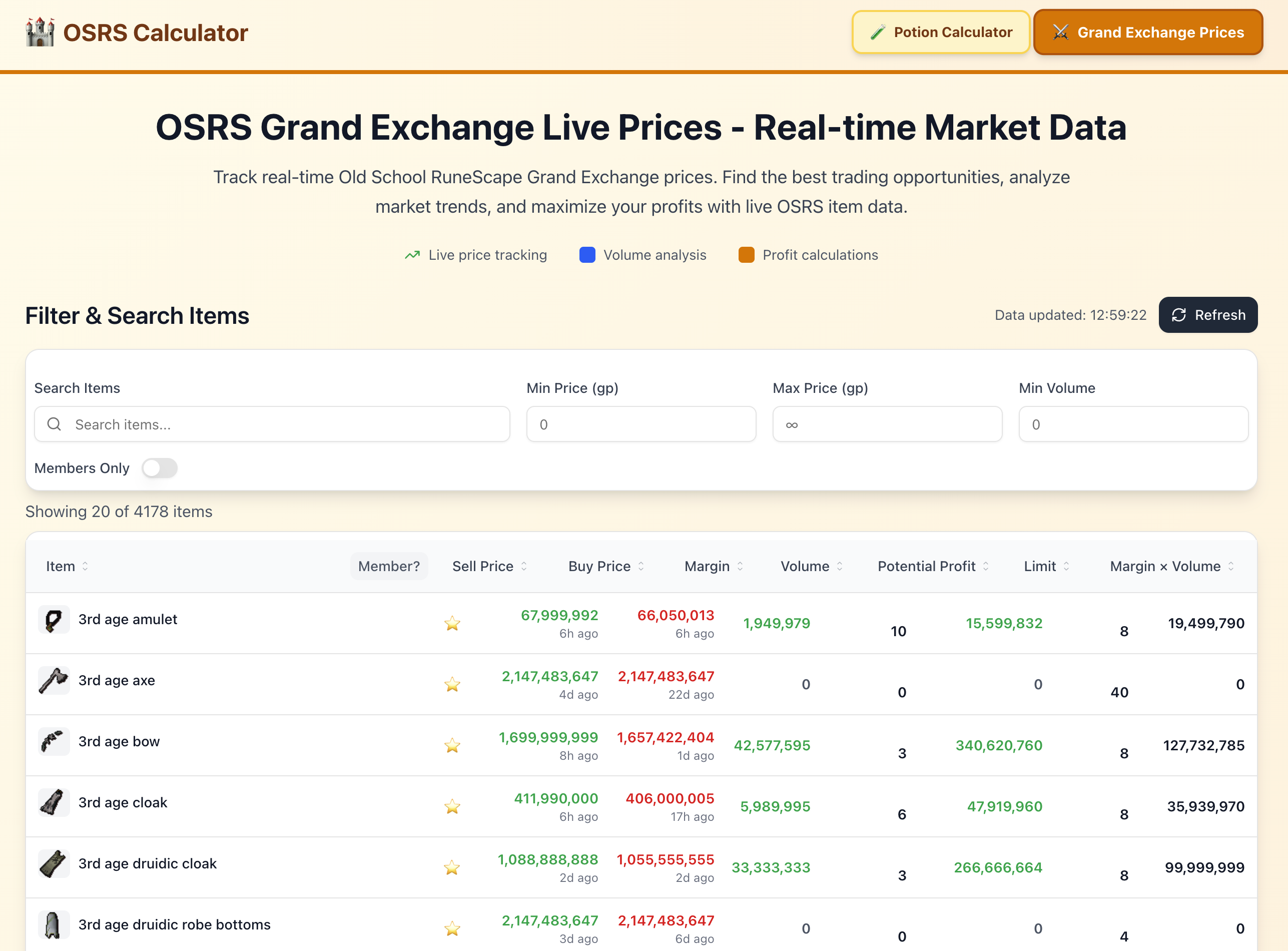Sort by Margin × Volume column
The image size is (1288, 951).
click(x=1172, y=567)
